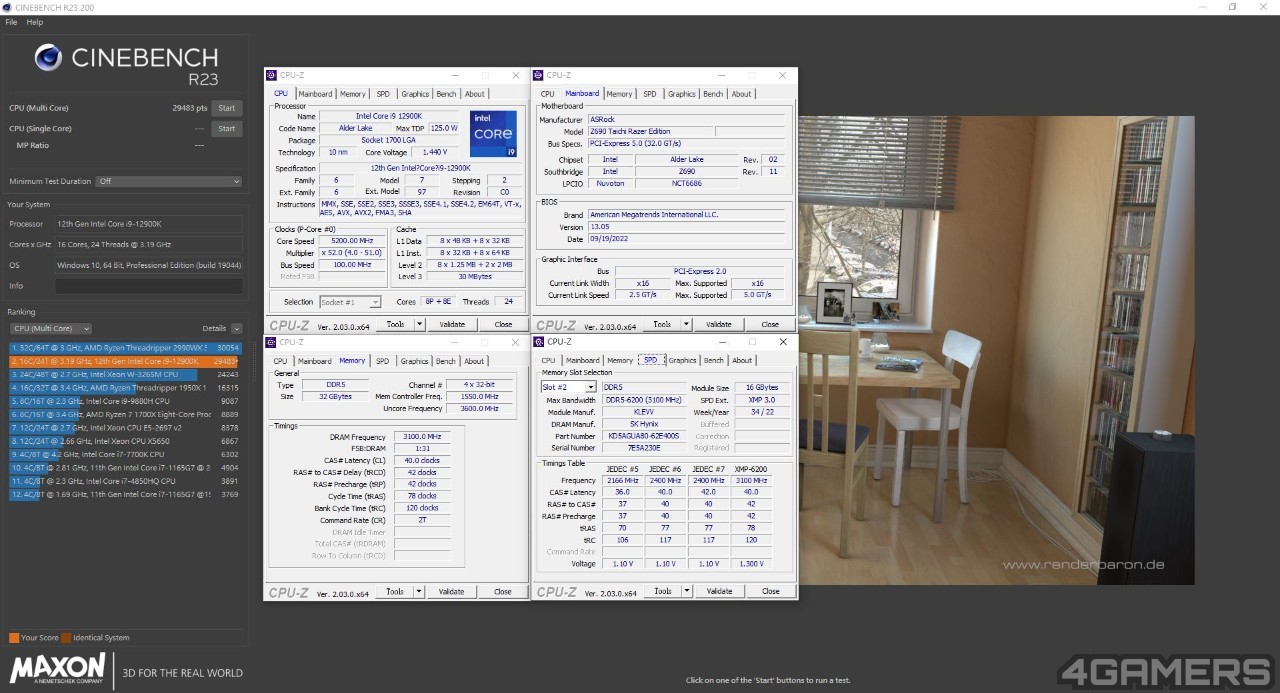
Task: Start the CPU (Single Core) test
Action: tap(227, 128)
